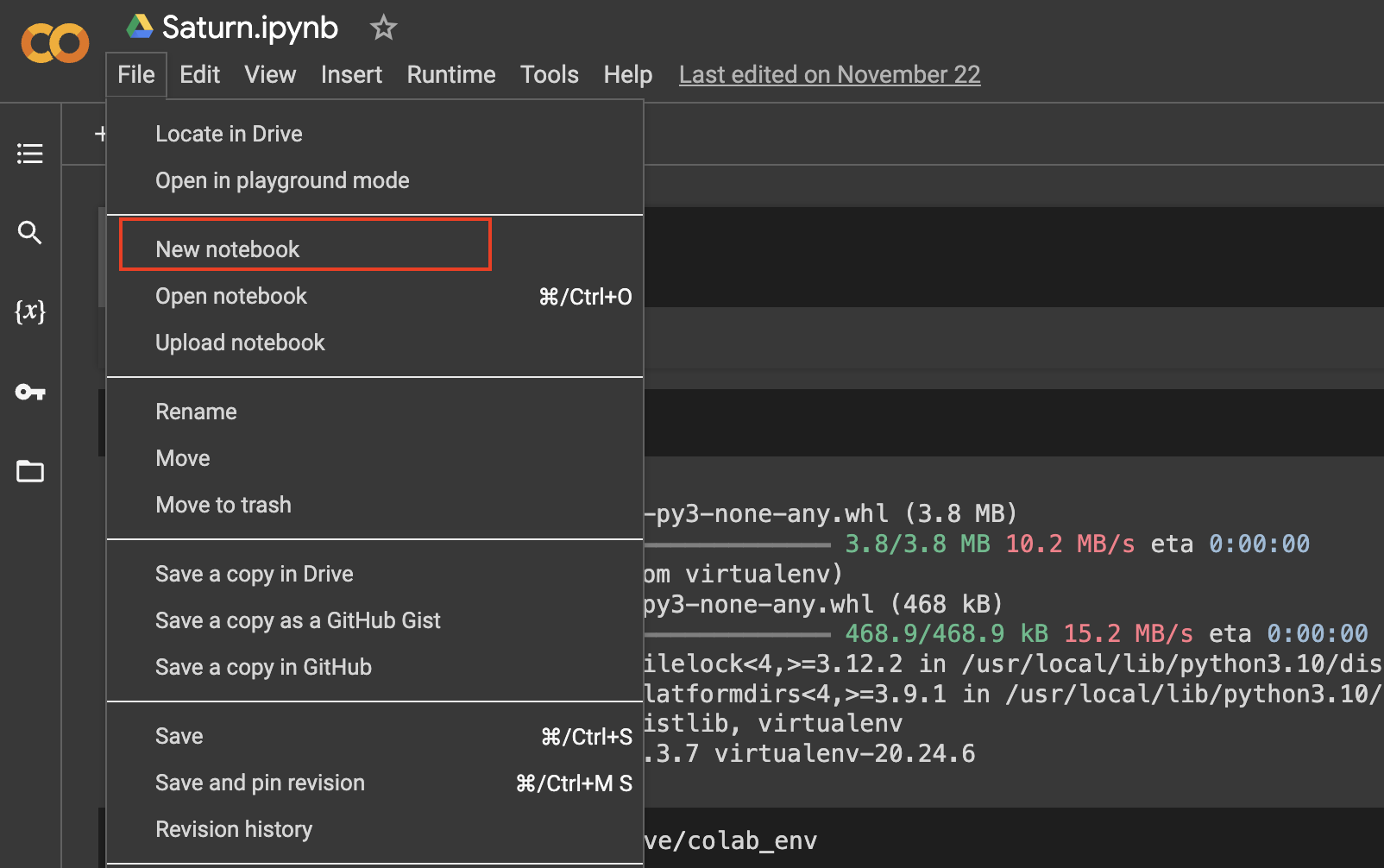Select Save a copy as a GitHub Gist

pos(375,620)
